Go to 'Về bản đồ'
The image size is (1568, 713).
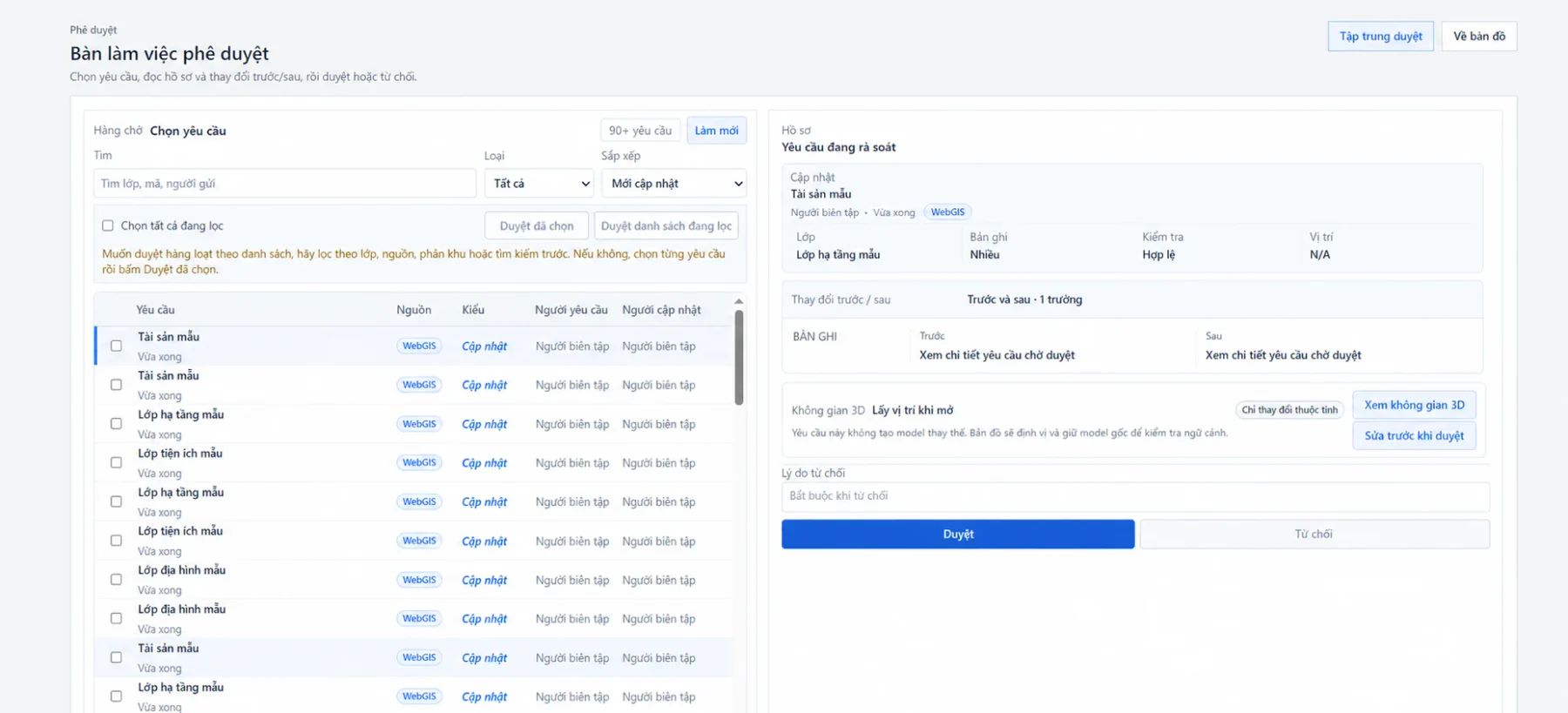click(1479, 37)
